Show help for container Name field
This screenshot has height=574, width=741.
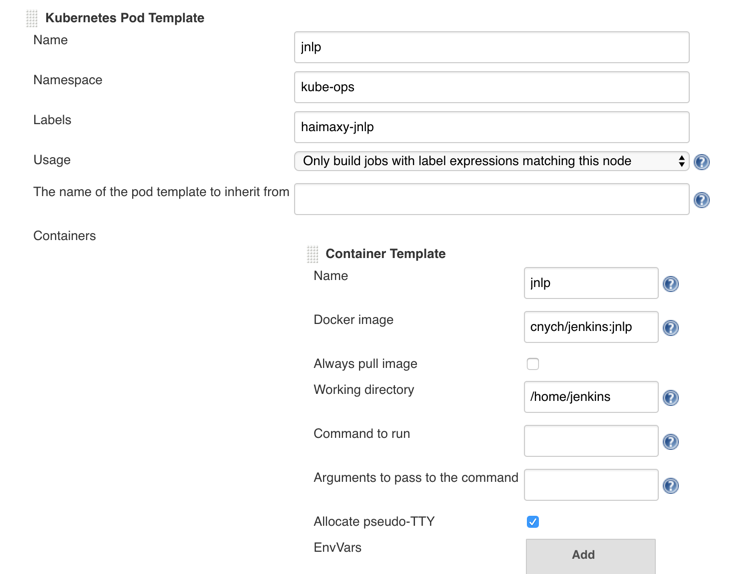tap(671, 284)
